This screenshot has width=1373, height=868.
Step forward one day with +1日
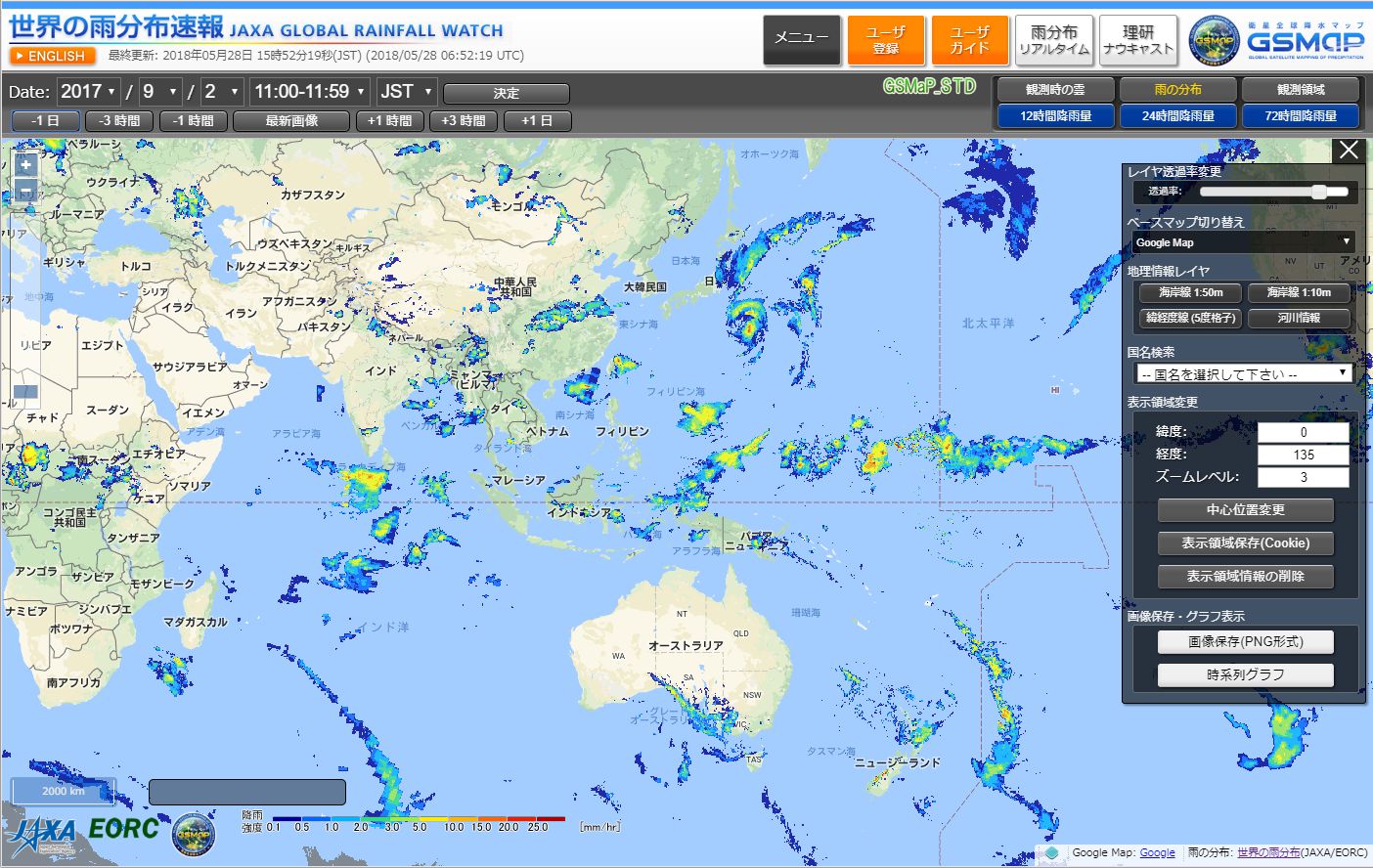click(537, 121)
